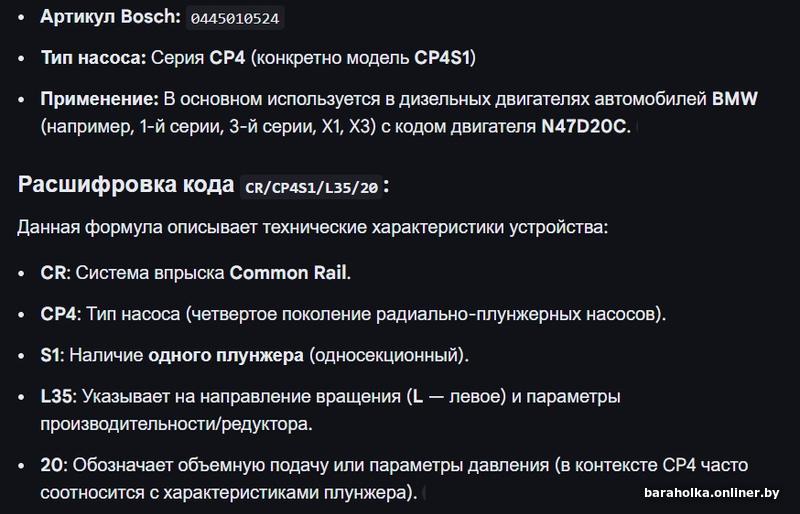800x514 pixels.
Task: Click the bold CR list item label
Action: pos(53,272)
